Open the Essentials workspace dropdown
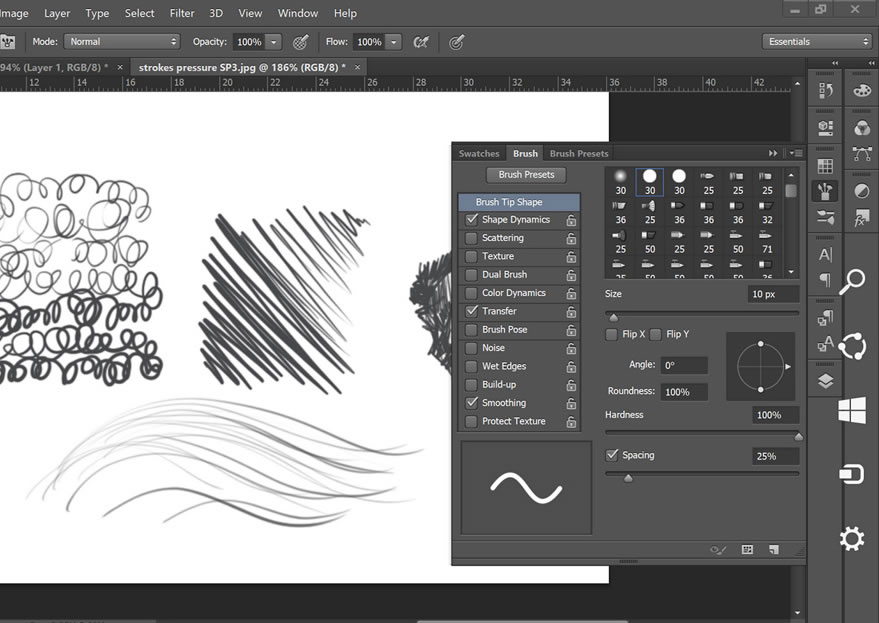The height and width of the screenshot is (623, 879). [817, 42]
